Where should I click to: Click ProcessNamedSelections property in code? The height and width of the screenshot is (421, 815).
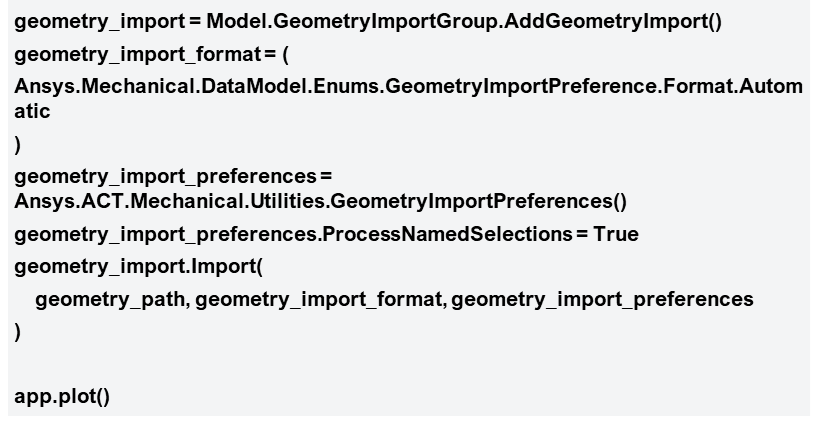[447, 234]
